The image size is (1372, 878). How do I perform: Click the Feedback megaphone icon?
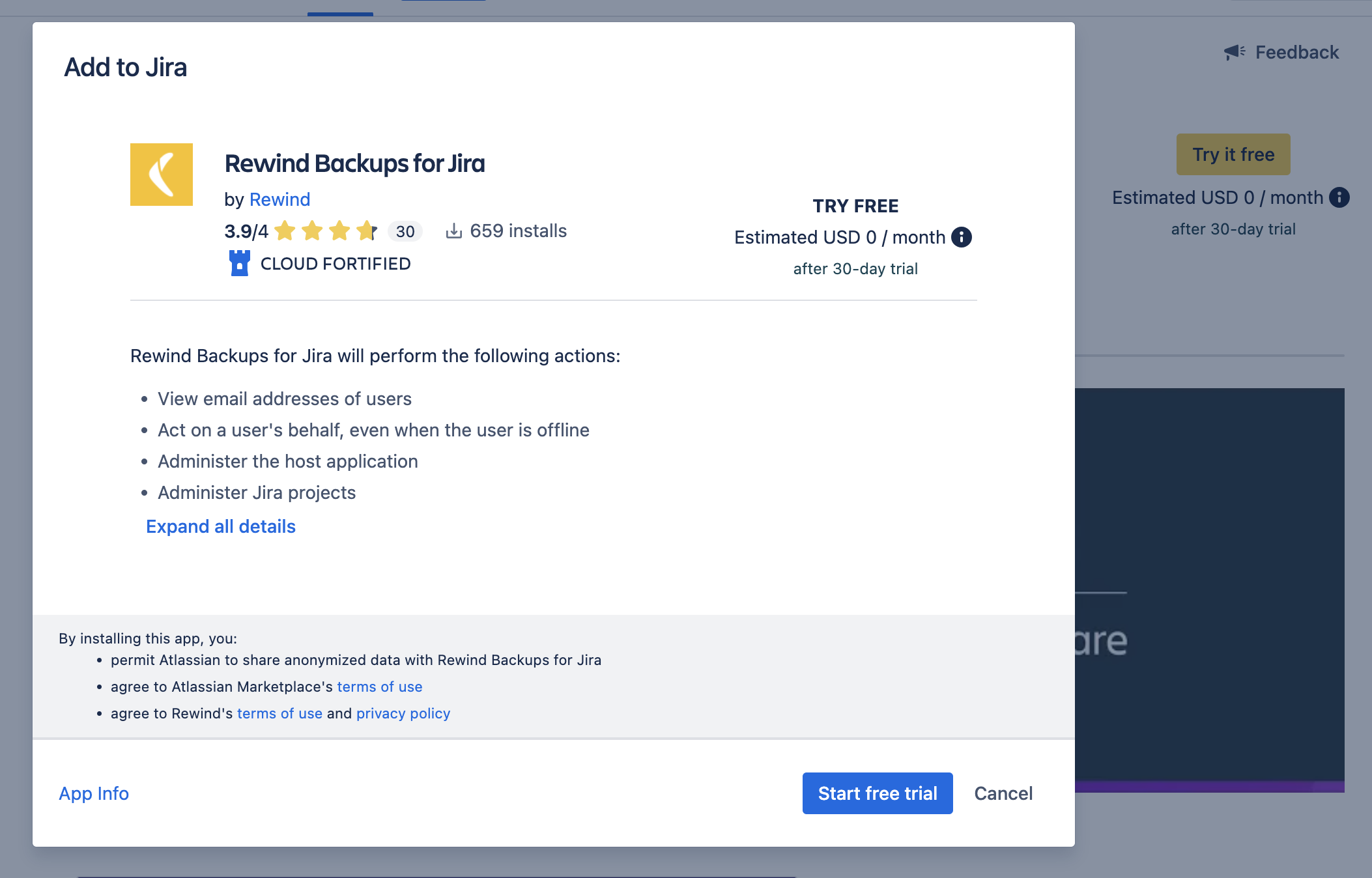[1234, 51]
